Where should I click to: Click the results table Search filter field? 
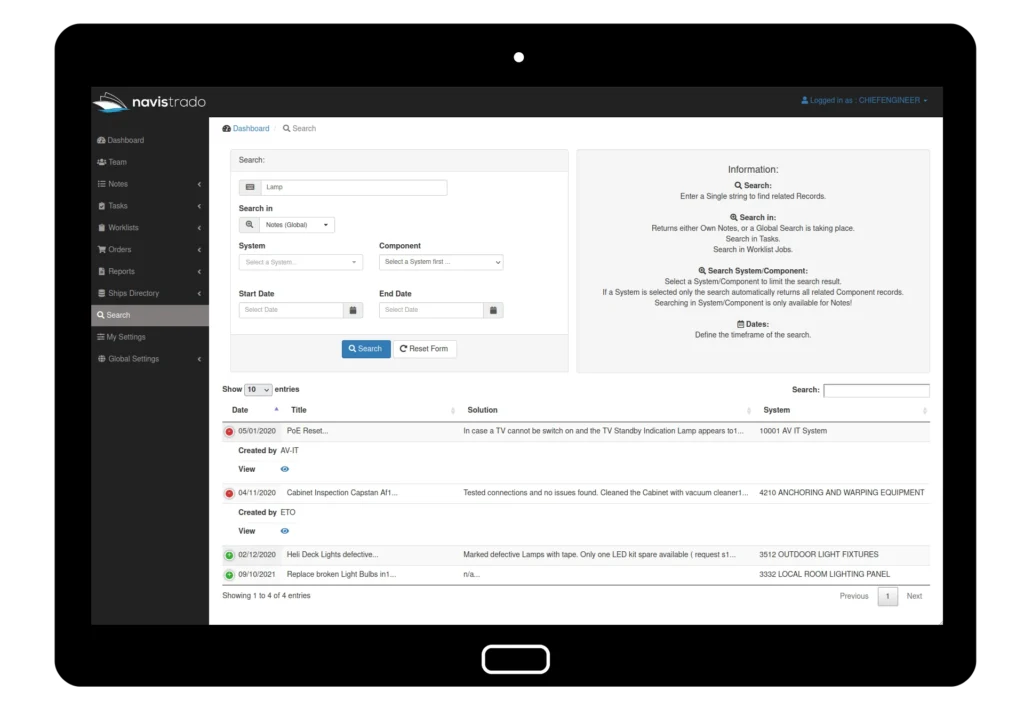876,390
